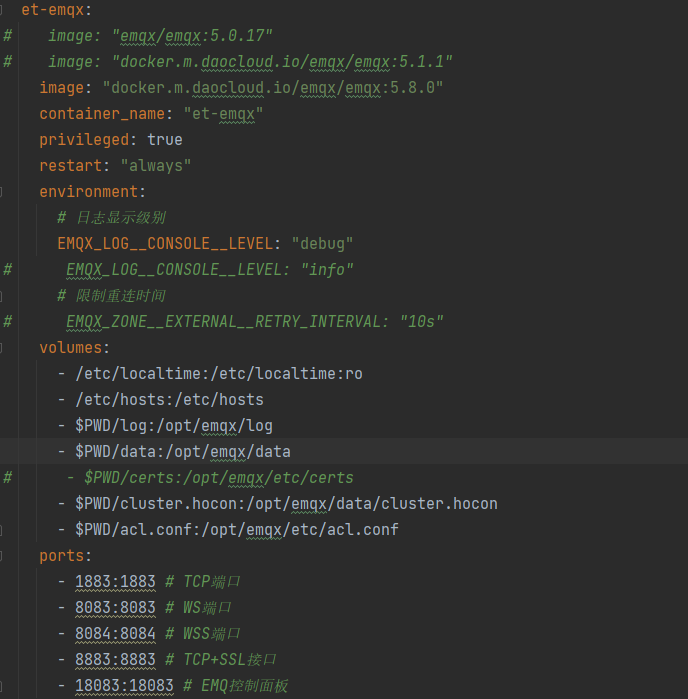Collapse the et-emqx block fold marker
Image resolution: width=688 pixels, height=699 pixels.
(1, 10)
